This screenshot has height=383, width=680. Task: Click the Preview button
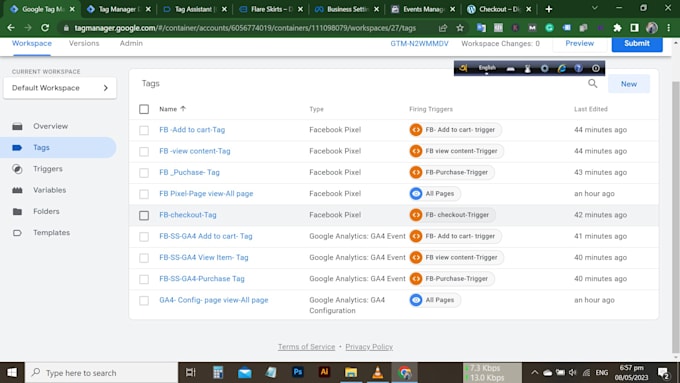(579, 43)
